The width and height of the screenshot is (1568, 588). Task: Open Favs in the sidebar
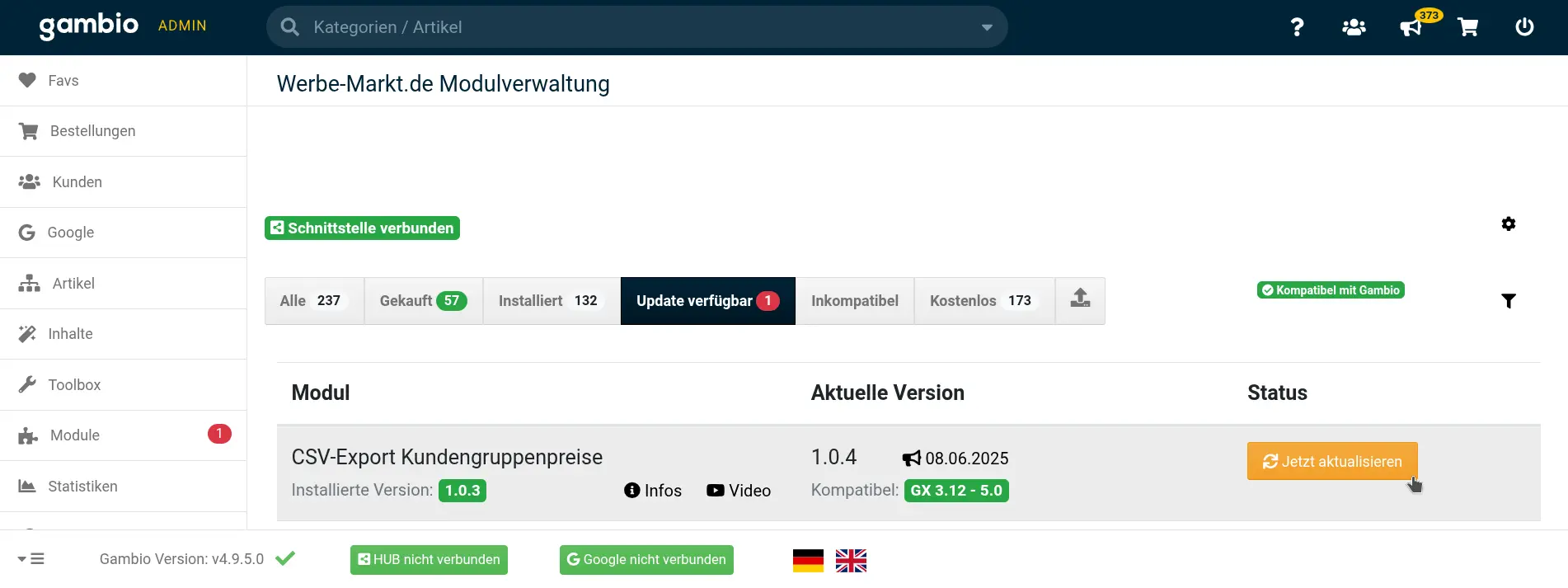point(124,81)
